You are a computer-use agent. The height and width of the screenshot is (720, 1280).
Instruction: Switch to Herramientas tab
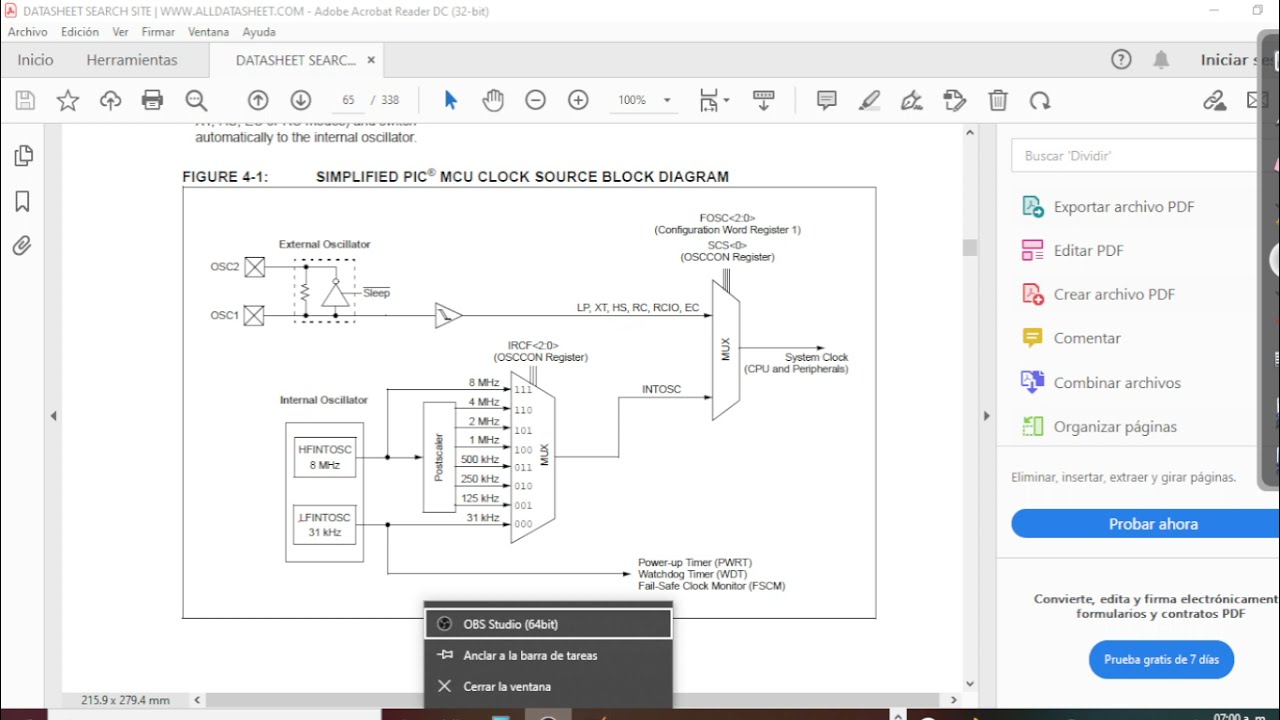(x=132, y=60)
